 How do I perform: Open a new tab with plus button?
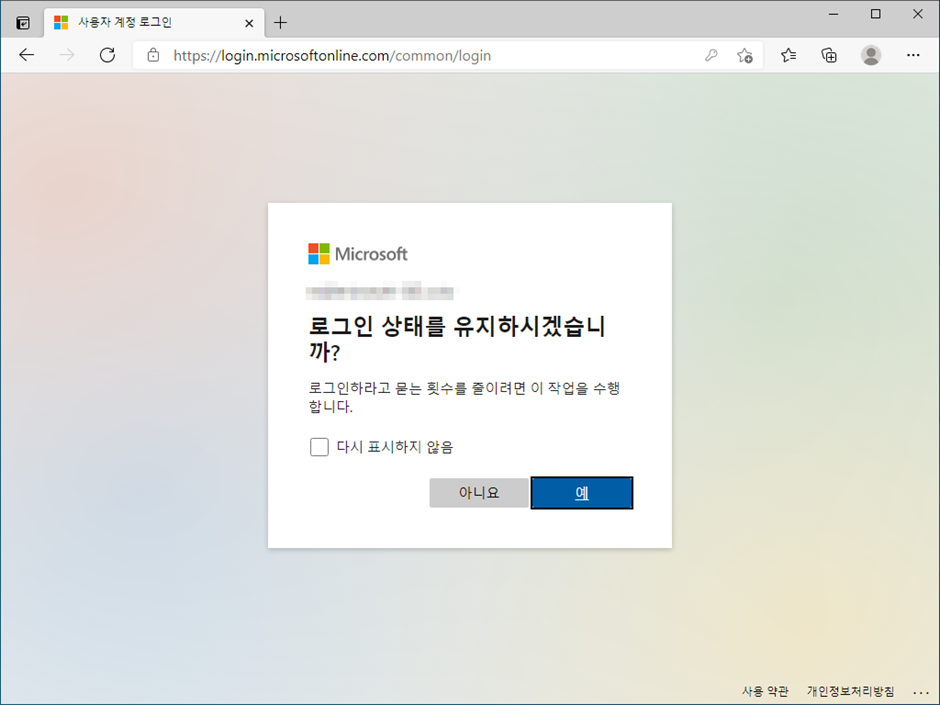pyautogui.click(x=280, y=23)
